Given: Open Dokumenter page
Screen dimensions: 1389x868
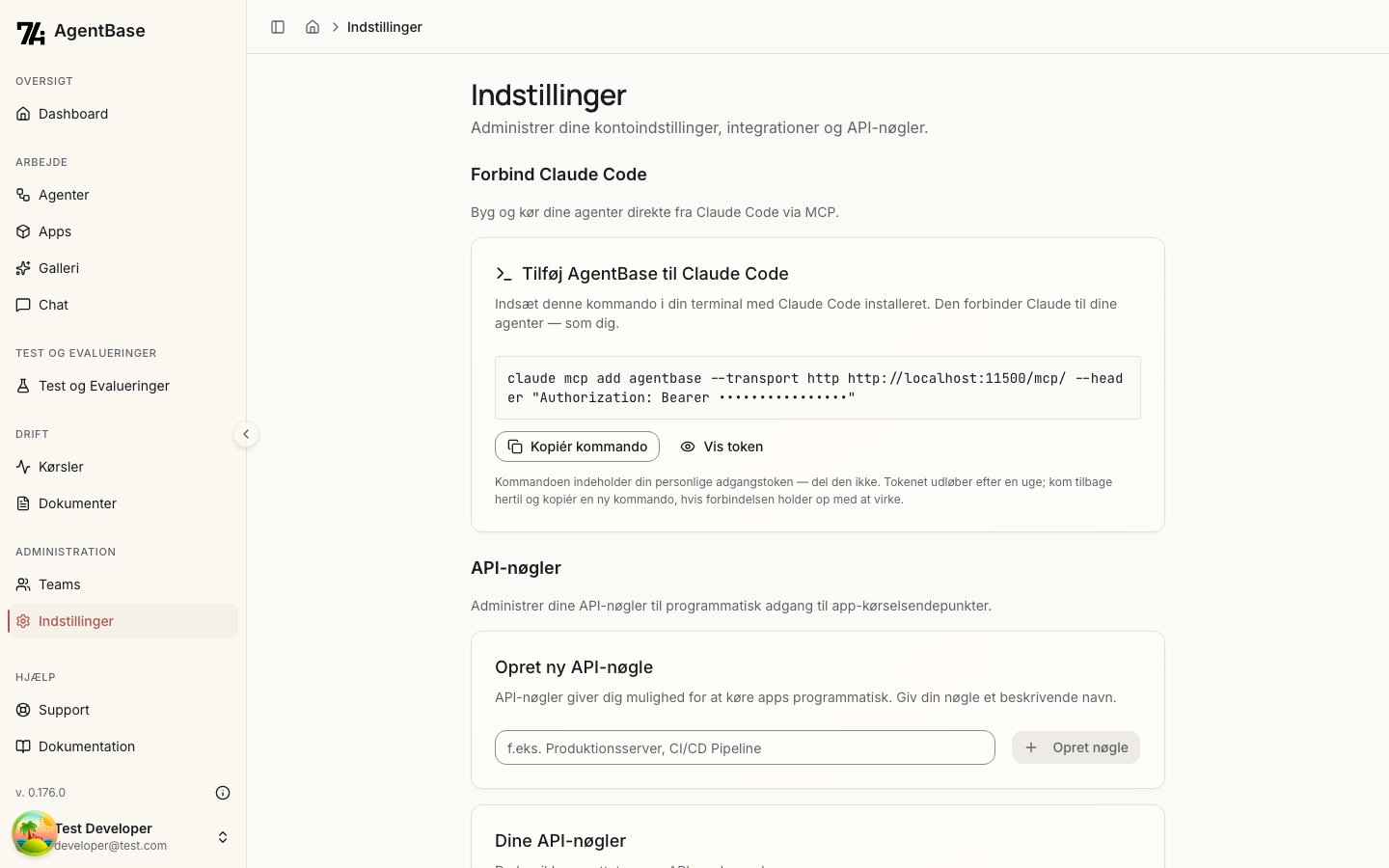Looking at the screenshot, I should 123,503.
